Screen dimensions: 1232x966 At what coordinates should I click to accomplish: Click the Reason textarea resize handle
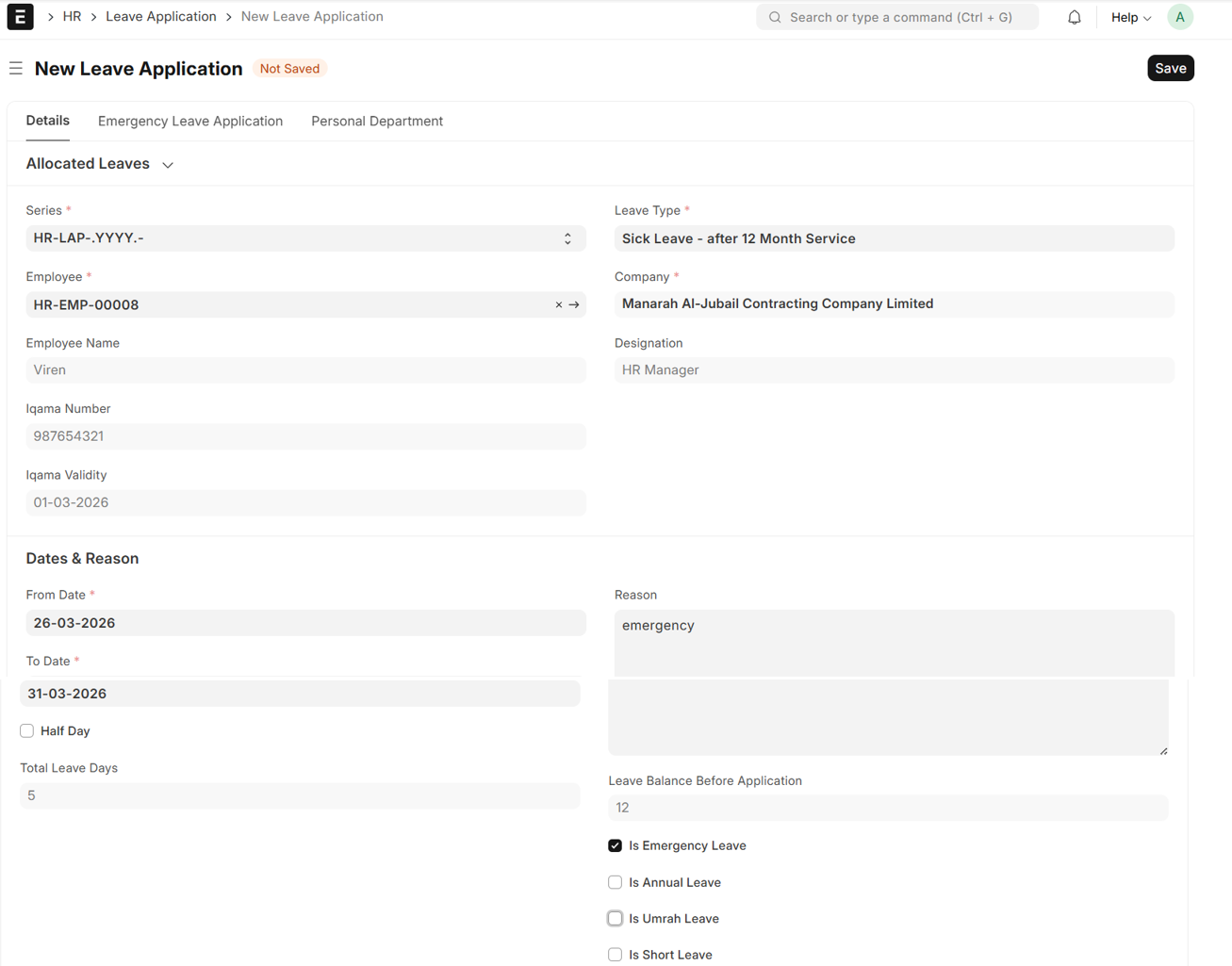1163,750
